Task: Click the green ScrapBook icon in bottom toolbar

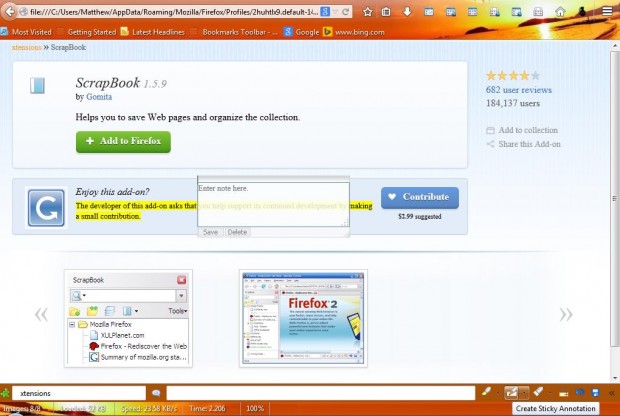Action: tap(5, 393)
